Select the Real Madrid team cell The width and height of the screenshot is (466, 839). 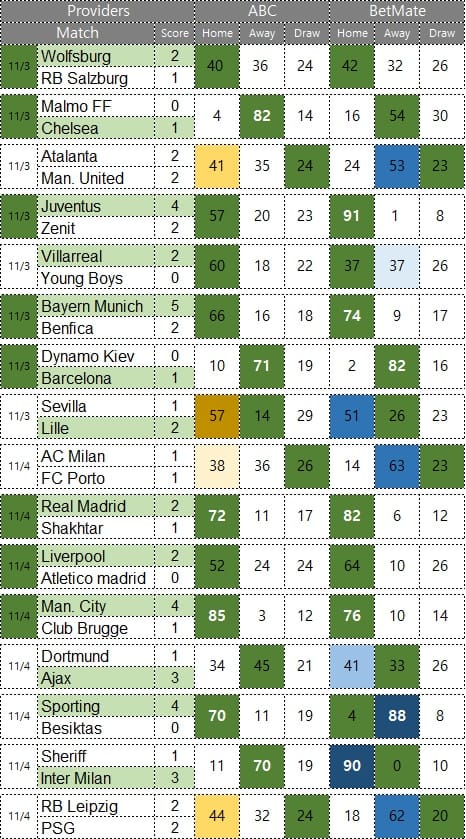pos(96,506)
